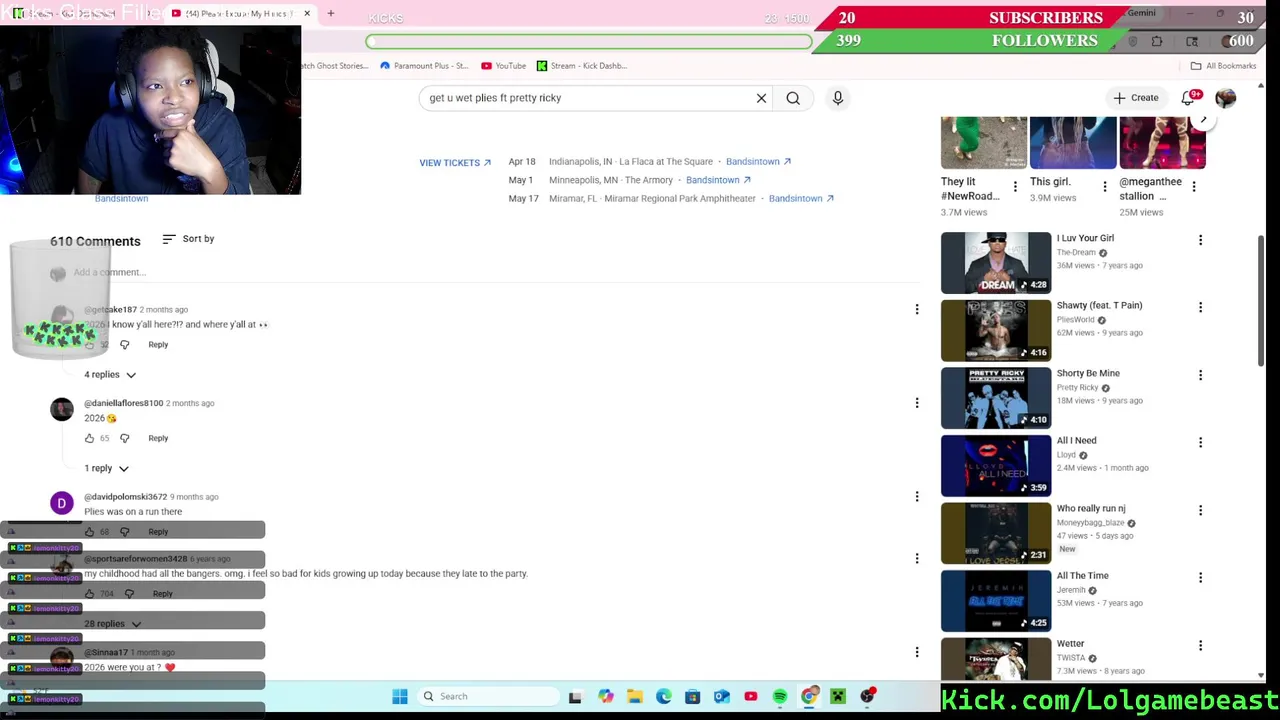
Task: Expand 28 replies under sportsareforwomen comment
Action: click(x=112, y=624)
